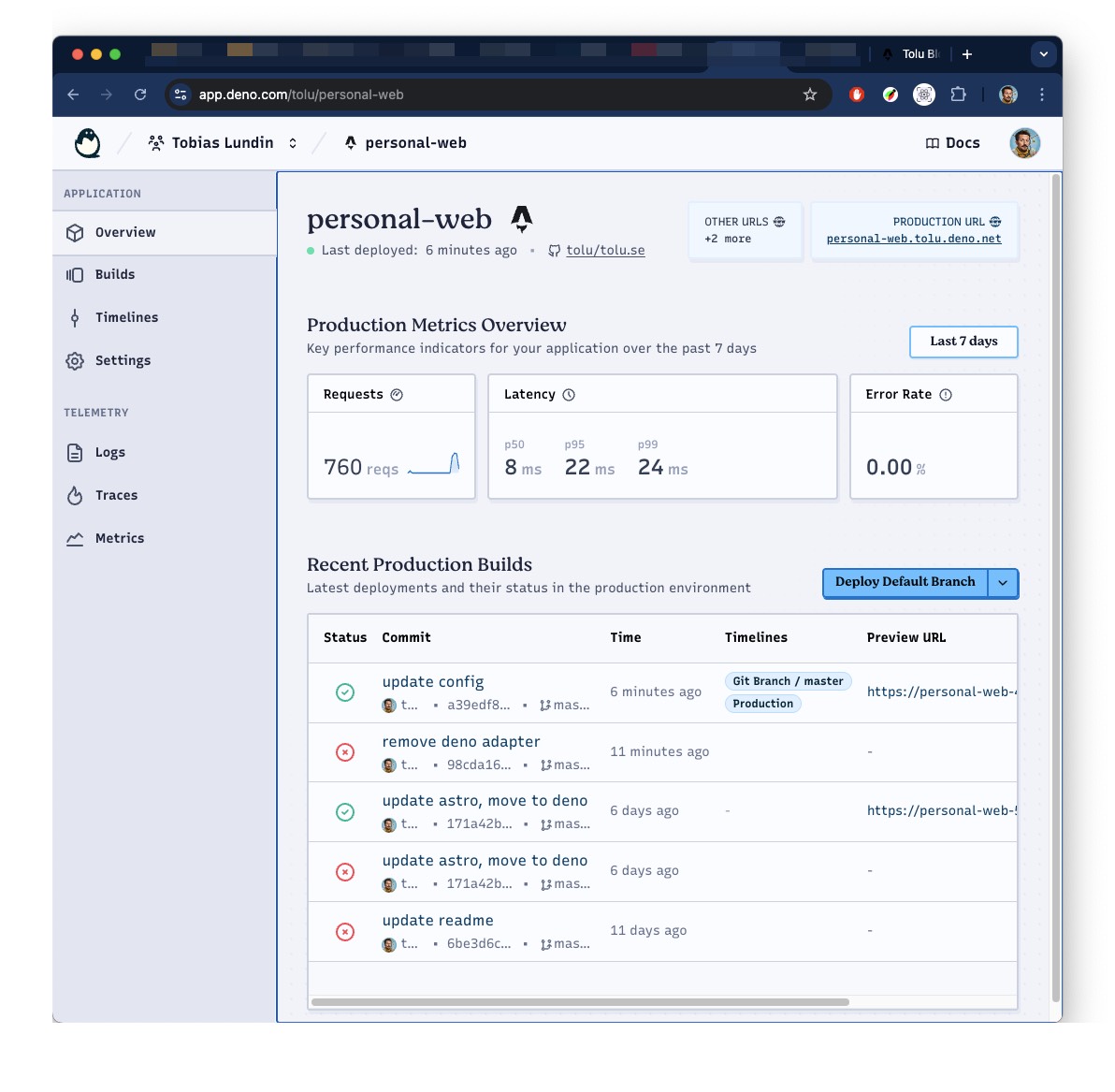
Task: Open the Last 7 days time range selector
Action: point(963,342)
